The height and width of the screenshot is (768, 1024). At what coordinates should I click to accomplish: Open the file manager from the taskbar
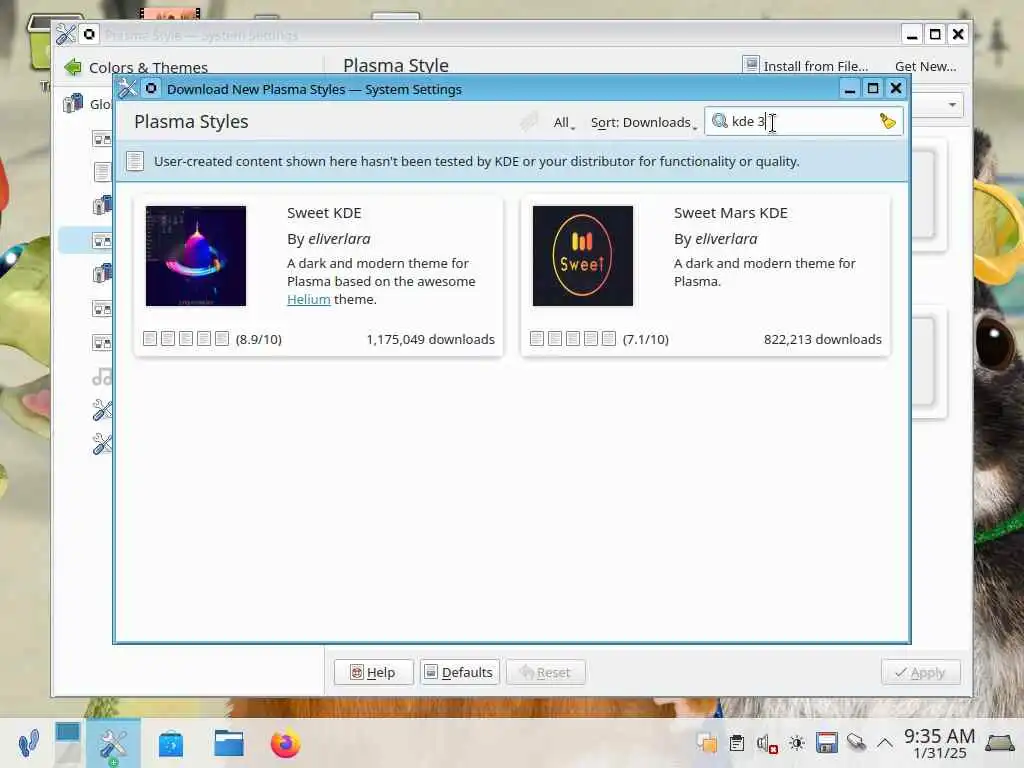[229, 743]
